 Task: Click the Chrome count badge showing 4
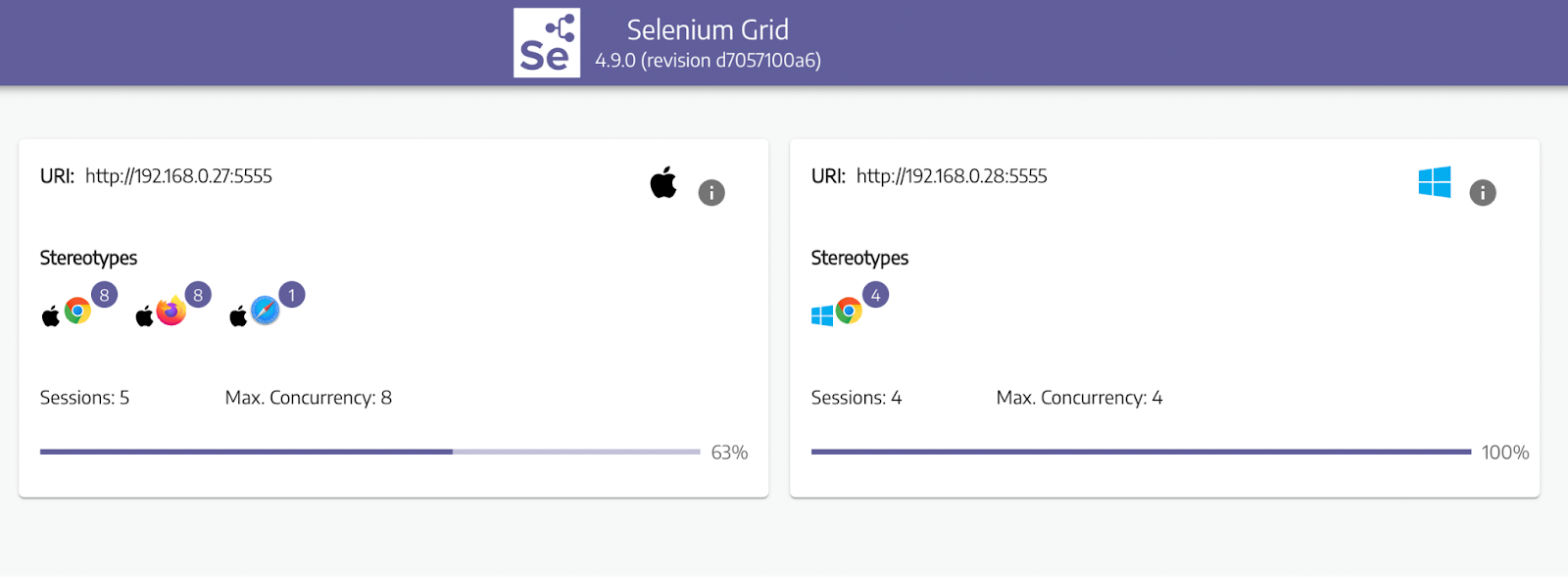(875, 295)
